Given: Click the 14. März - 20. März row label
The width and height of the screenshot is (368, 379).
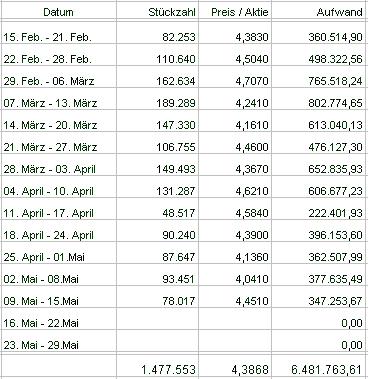Looking at the screenshot, I should [x=58, y=121].
